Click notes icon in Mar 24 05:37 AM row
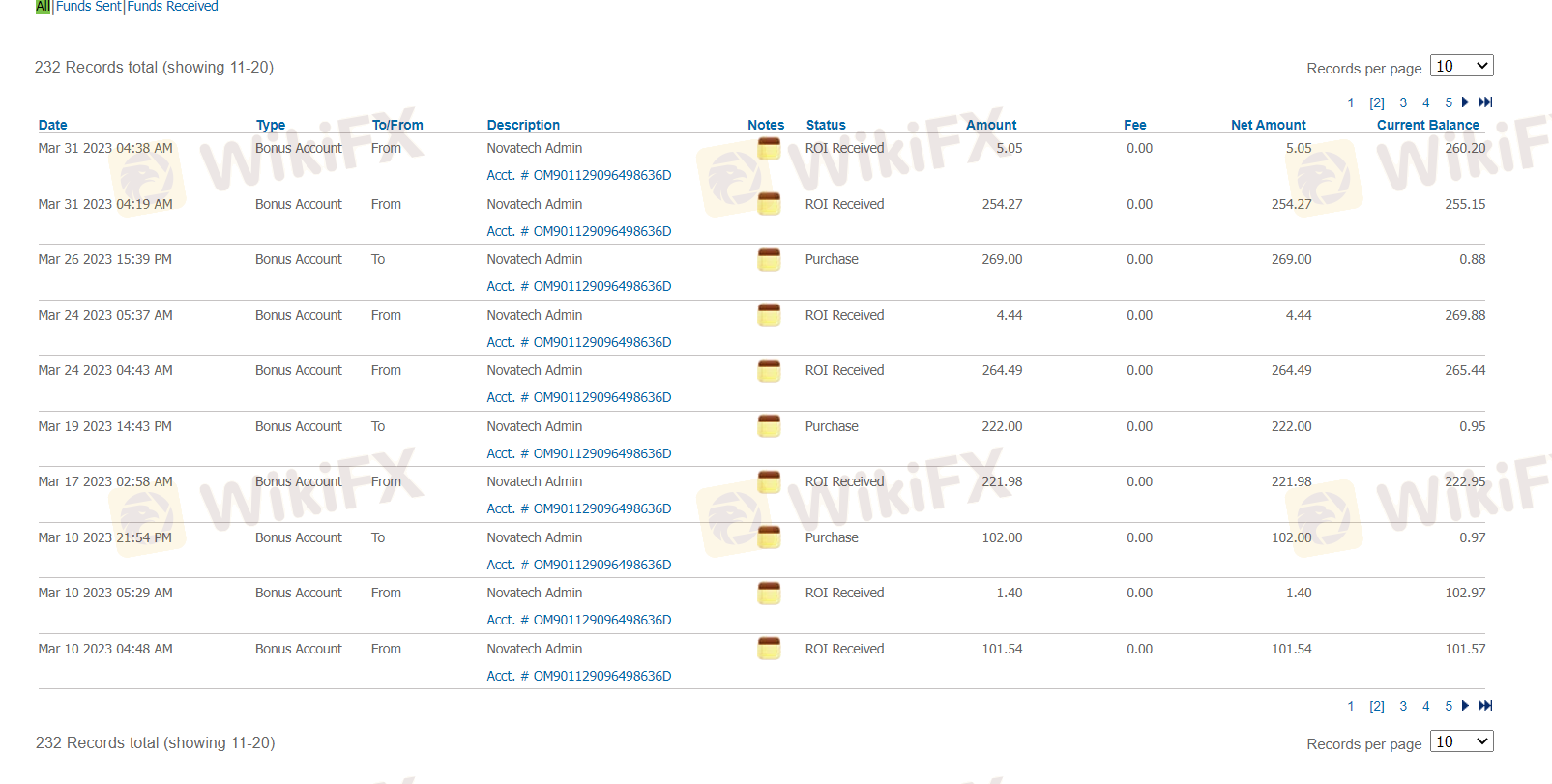 point(769,315)
